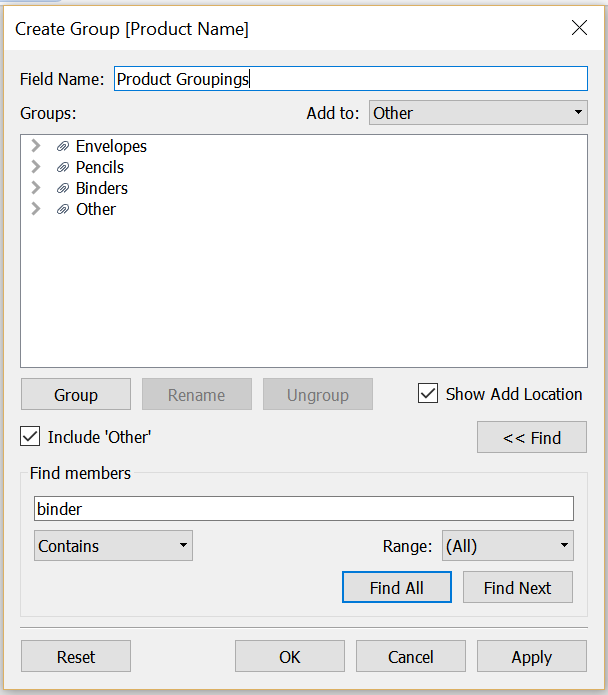Click the paperclip icon beside Other group
This screenshot has height=695, width=608.
(63, 210)
